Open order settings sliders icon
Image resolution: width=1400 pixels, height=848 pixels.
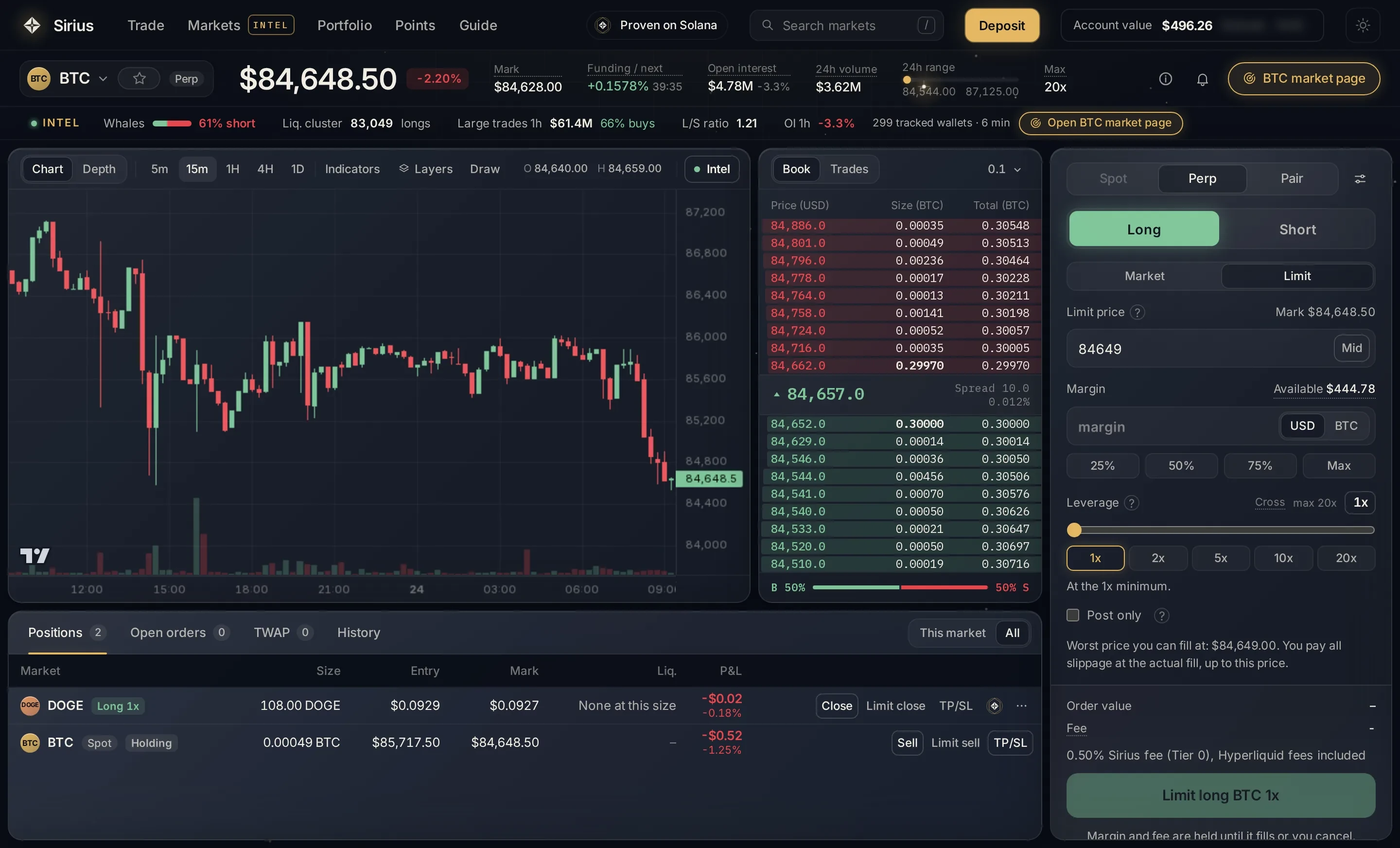(1360, 178)
